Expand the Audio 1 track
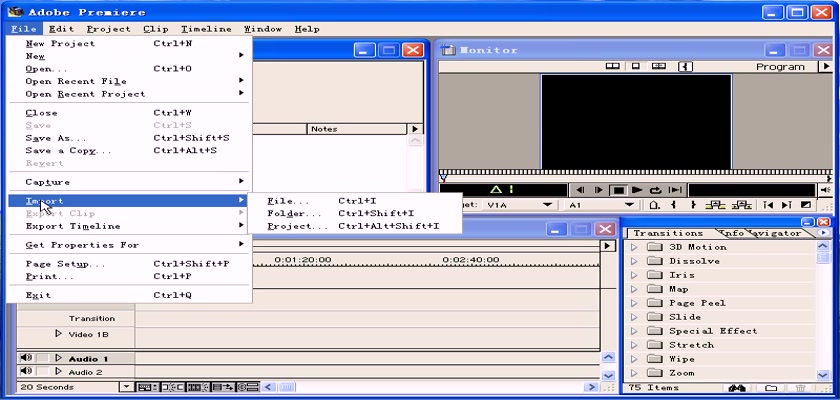This screenshot has width=840, height=400. (59, 358)
